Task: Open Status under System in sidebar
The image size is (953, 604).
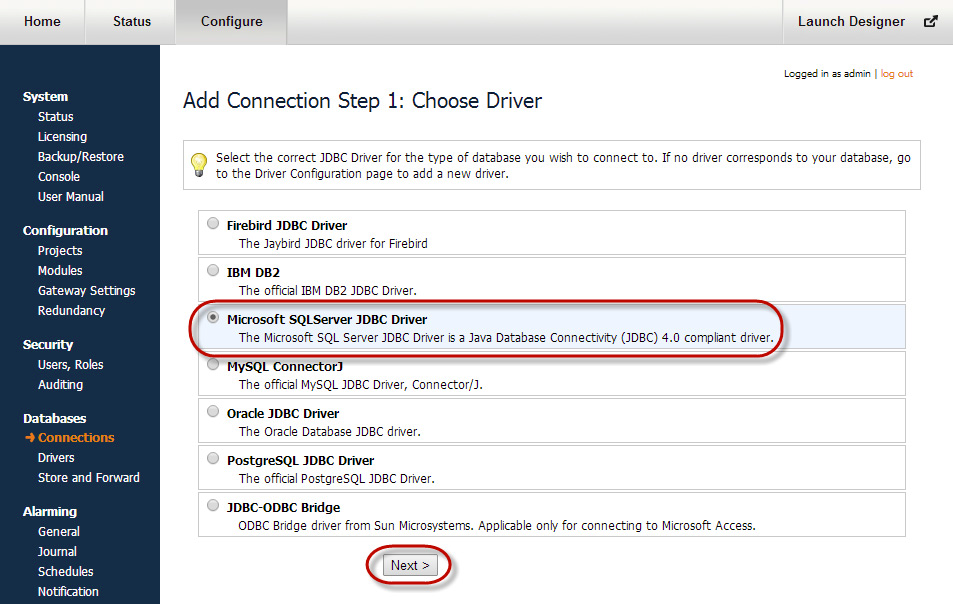Action: 55,117
